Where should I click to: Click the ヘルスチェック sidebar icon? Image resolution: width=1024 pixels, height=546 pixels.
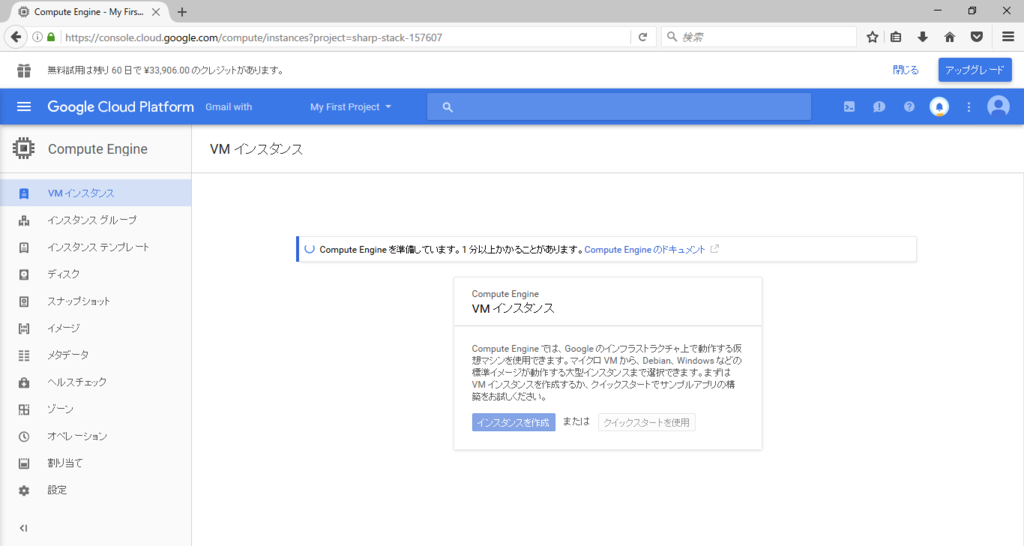click(x=24, y=383)
